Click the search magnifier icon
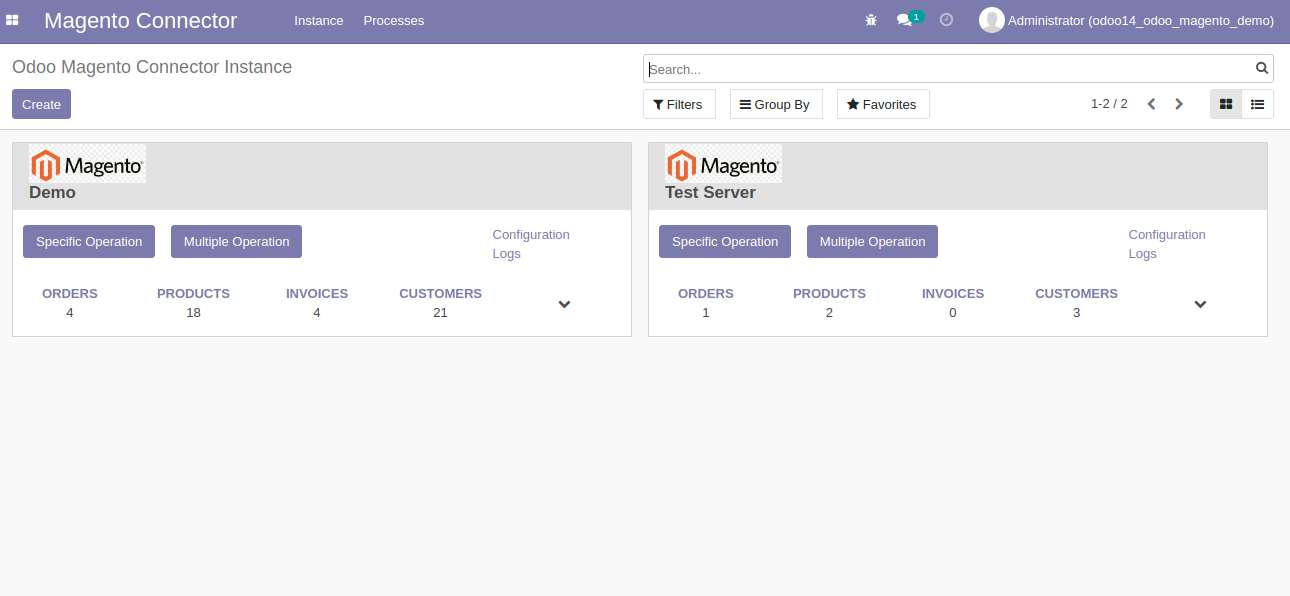Image resolution: width=1290 pixels, height=596 pixels. point(1261,68)
